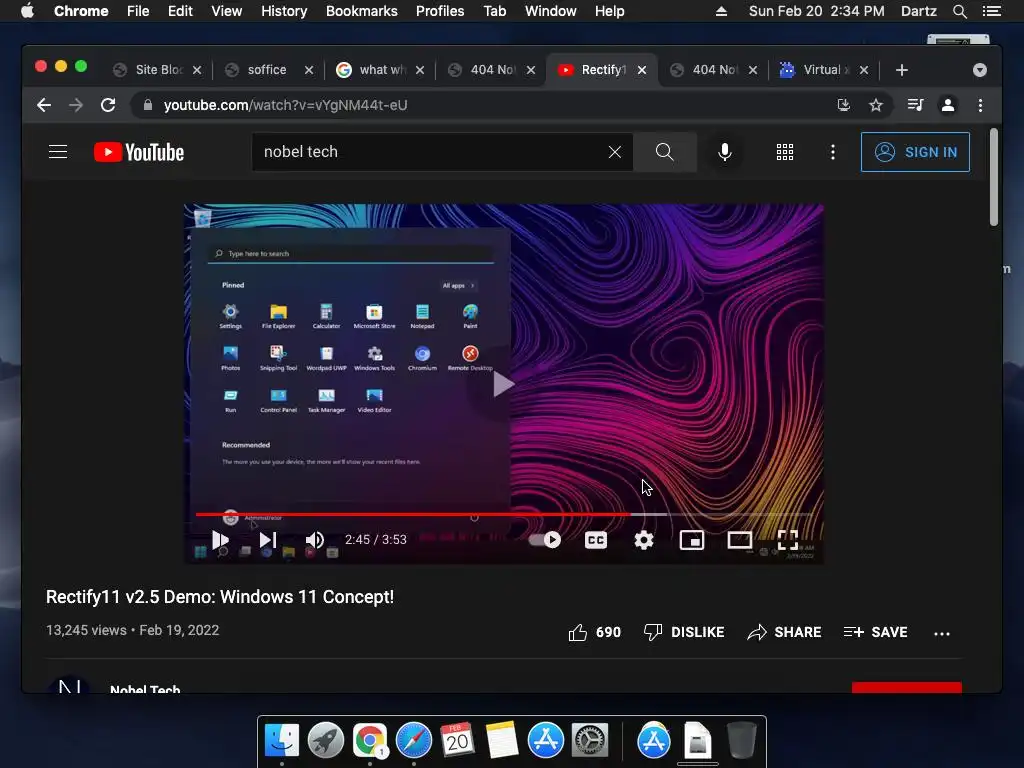Skip to the next video

click(268, 540)
